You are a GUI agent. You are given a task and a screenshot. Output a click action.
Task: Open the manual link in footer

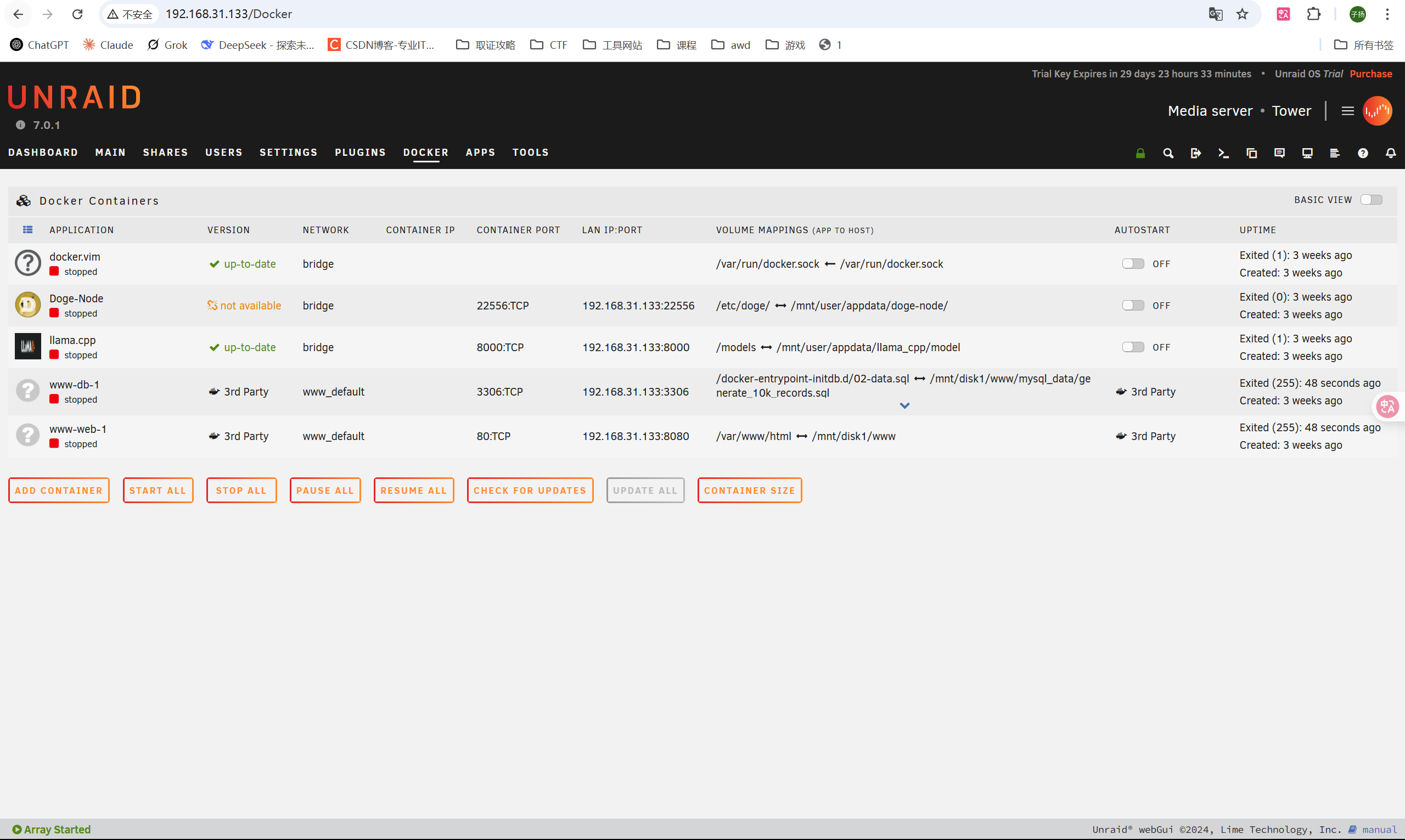(1379, 829)
